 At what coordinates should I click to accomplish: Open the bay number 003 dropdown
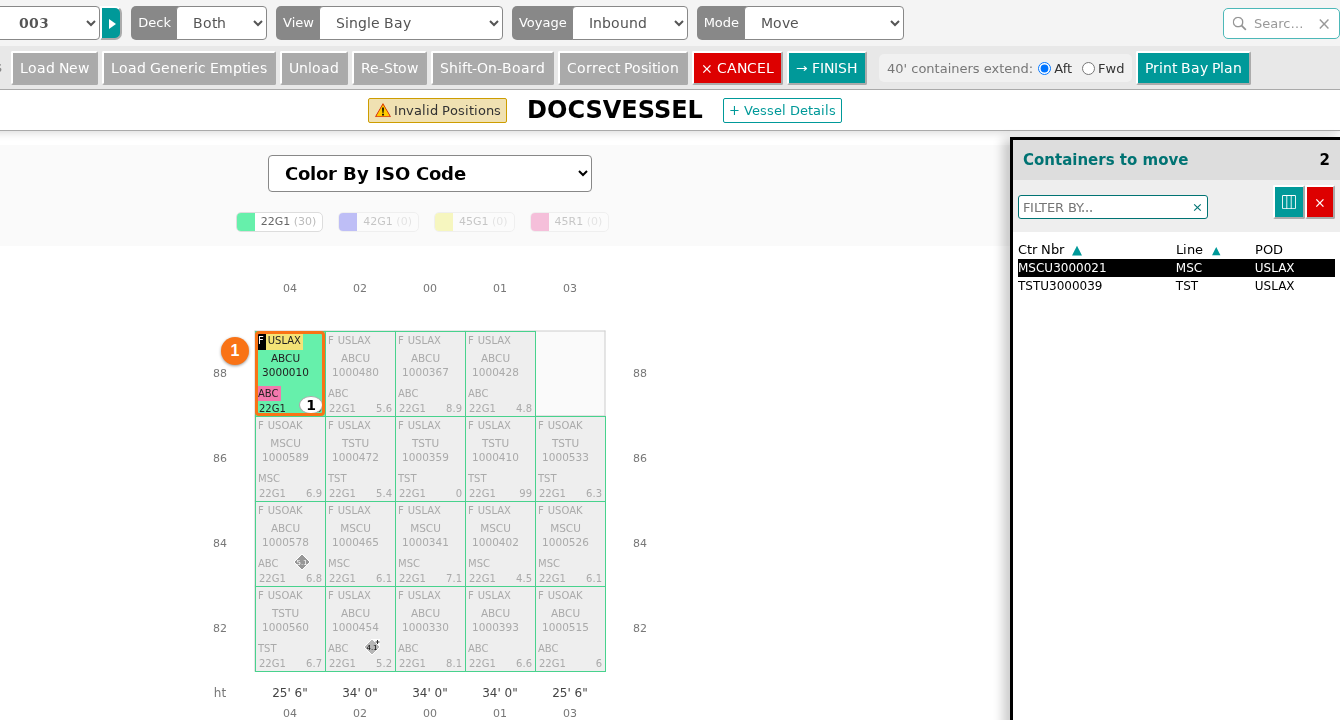(50, 23)
